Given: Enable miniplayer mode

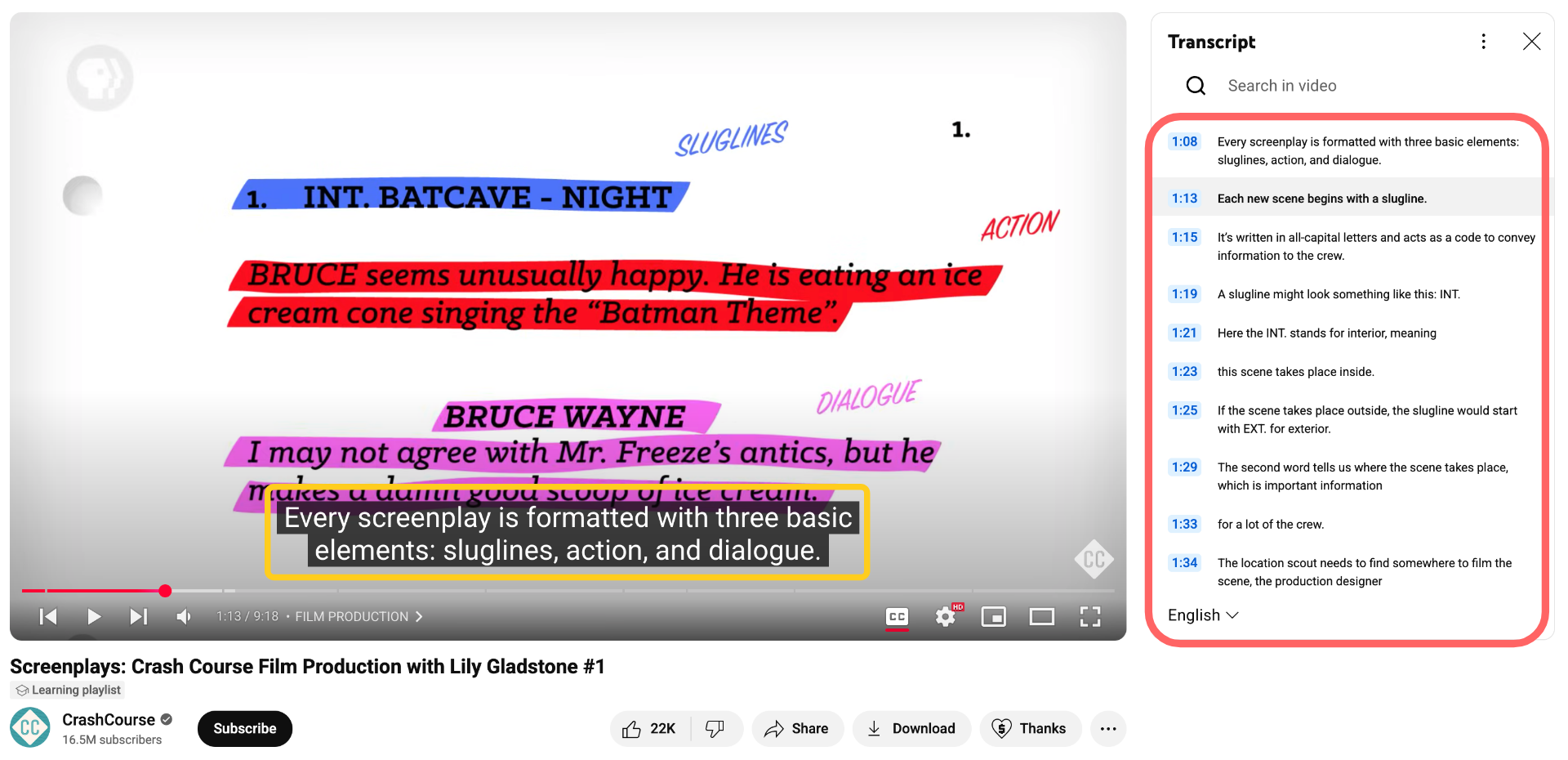Looking at the screenshot, I should tap(993, 617).
